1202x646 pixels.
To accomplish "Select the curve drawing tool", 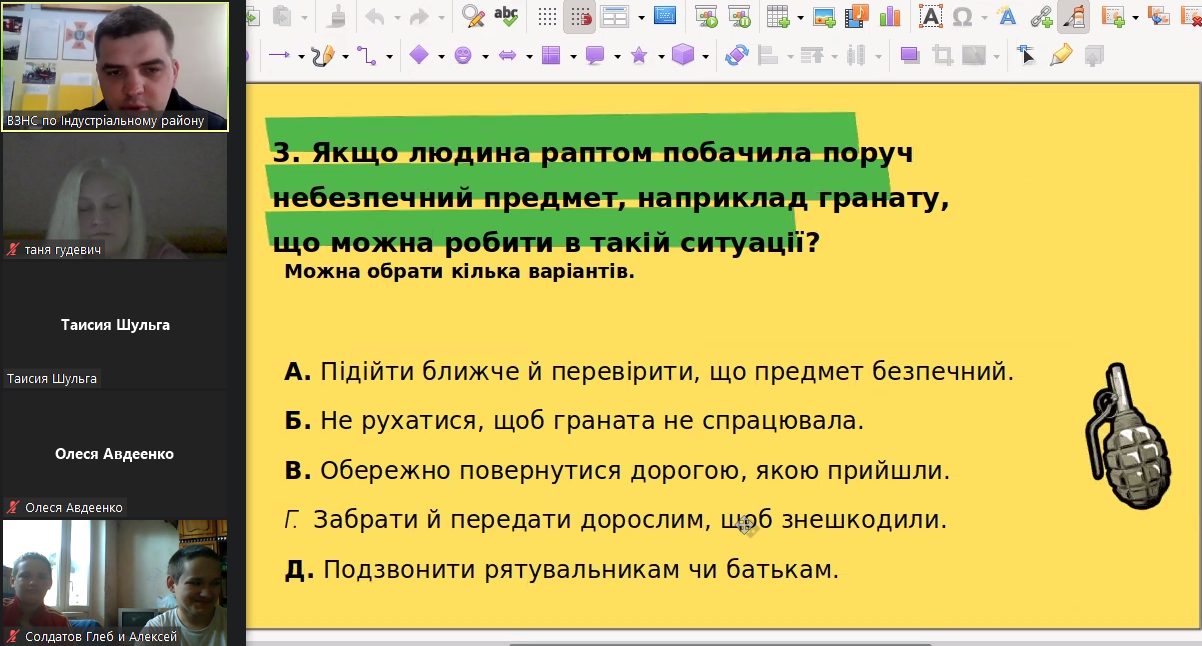I will pos(323,55).
